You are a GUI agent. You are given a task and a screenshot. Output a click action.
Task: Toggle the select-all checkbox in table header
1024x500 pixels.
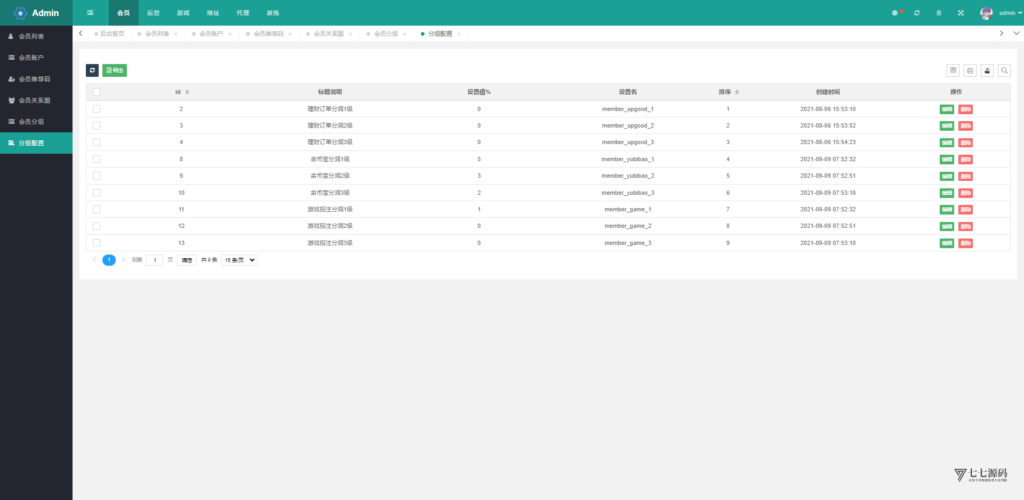pos(97,92)
